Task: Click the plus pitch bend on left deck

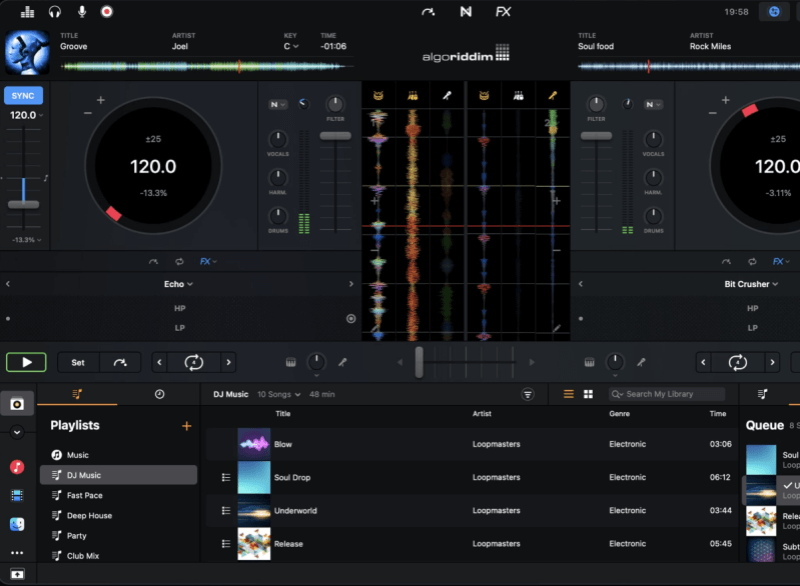Action: pos(101,100)
